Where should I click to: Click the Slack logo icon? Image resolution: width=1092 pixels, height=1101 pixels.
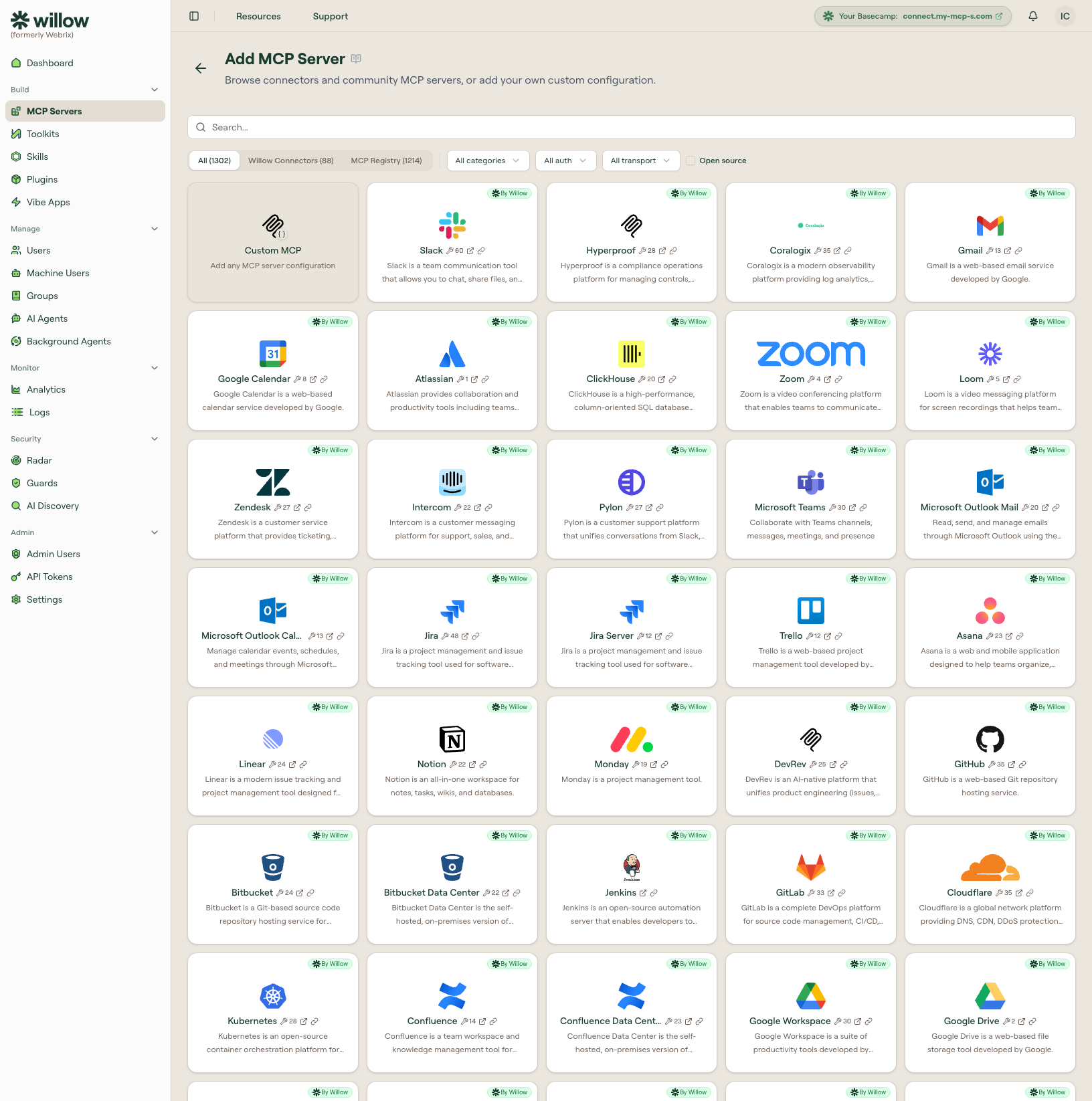pos(452,225)
